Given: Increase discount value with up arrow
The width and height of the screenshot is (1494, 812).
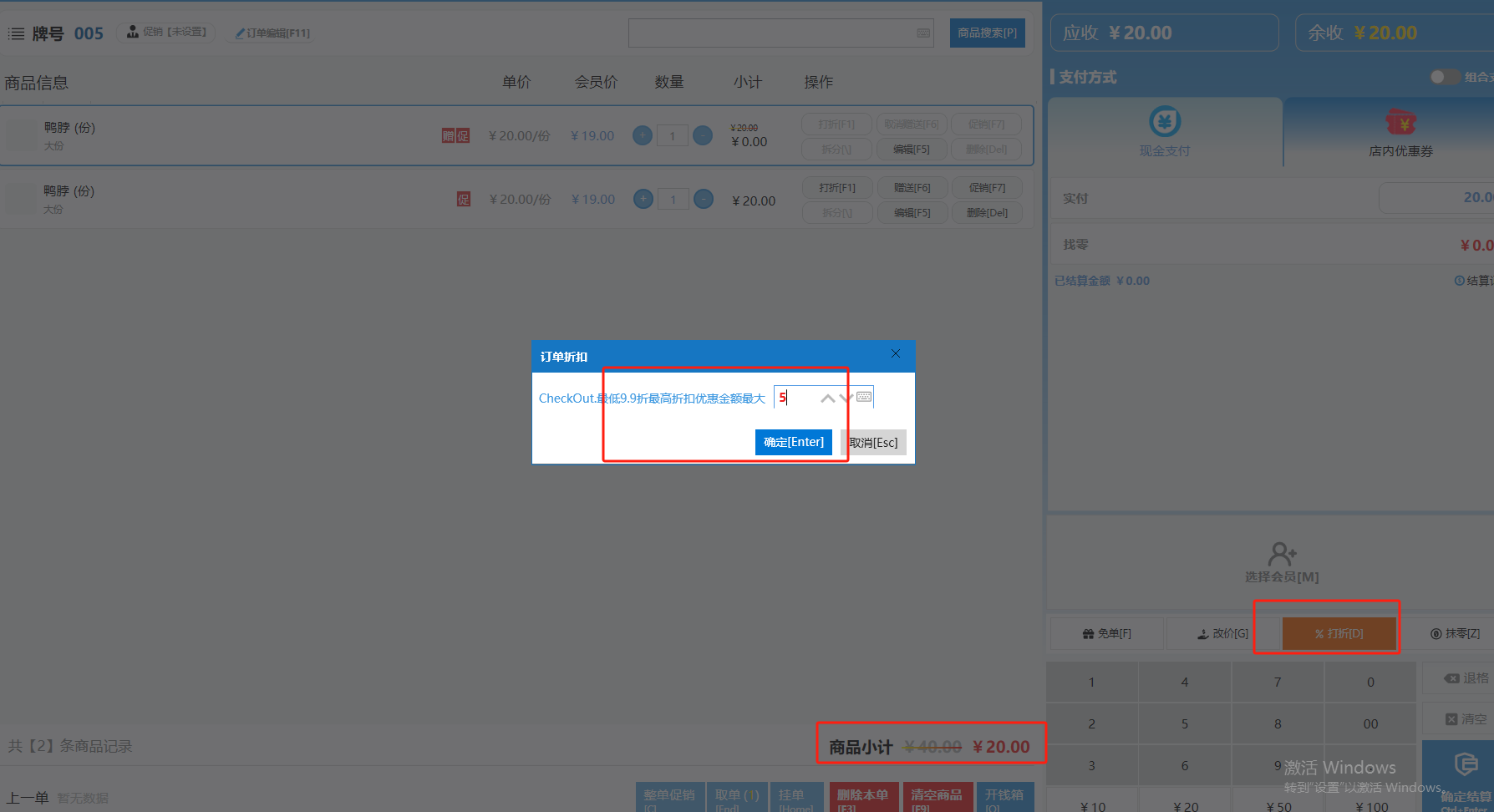Looking at the screenshot, I should 827,398.
